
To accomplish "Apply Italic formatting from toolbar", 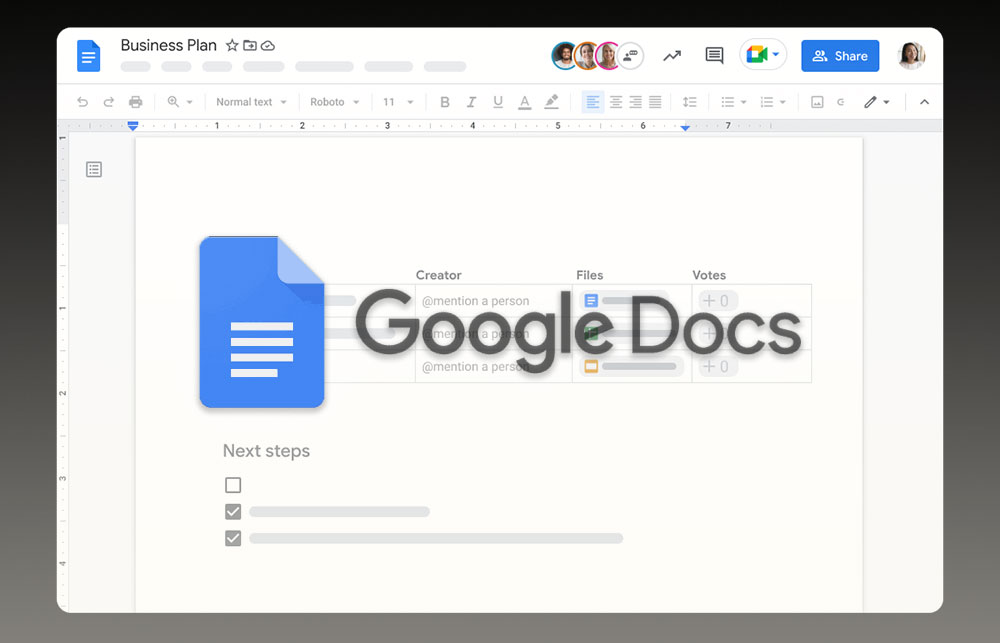I will (471, 102).
